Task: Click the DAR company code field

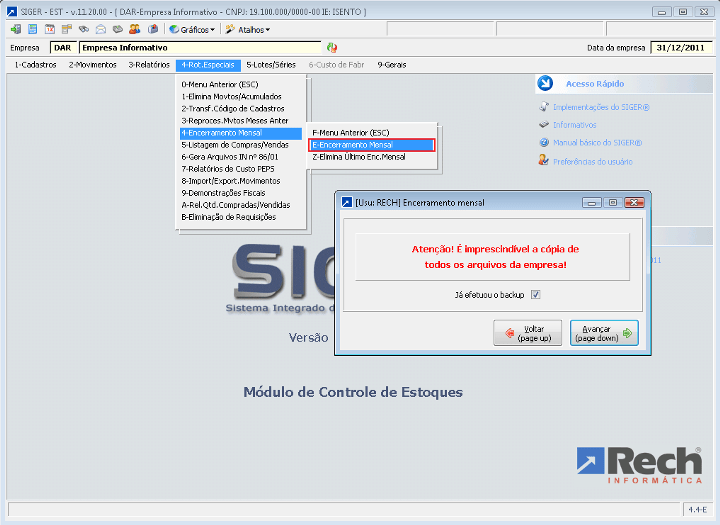Action: tap(63, 48)
